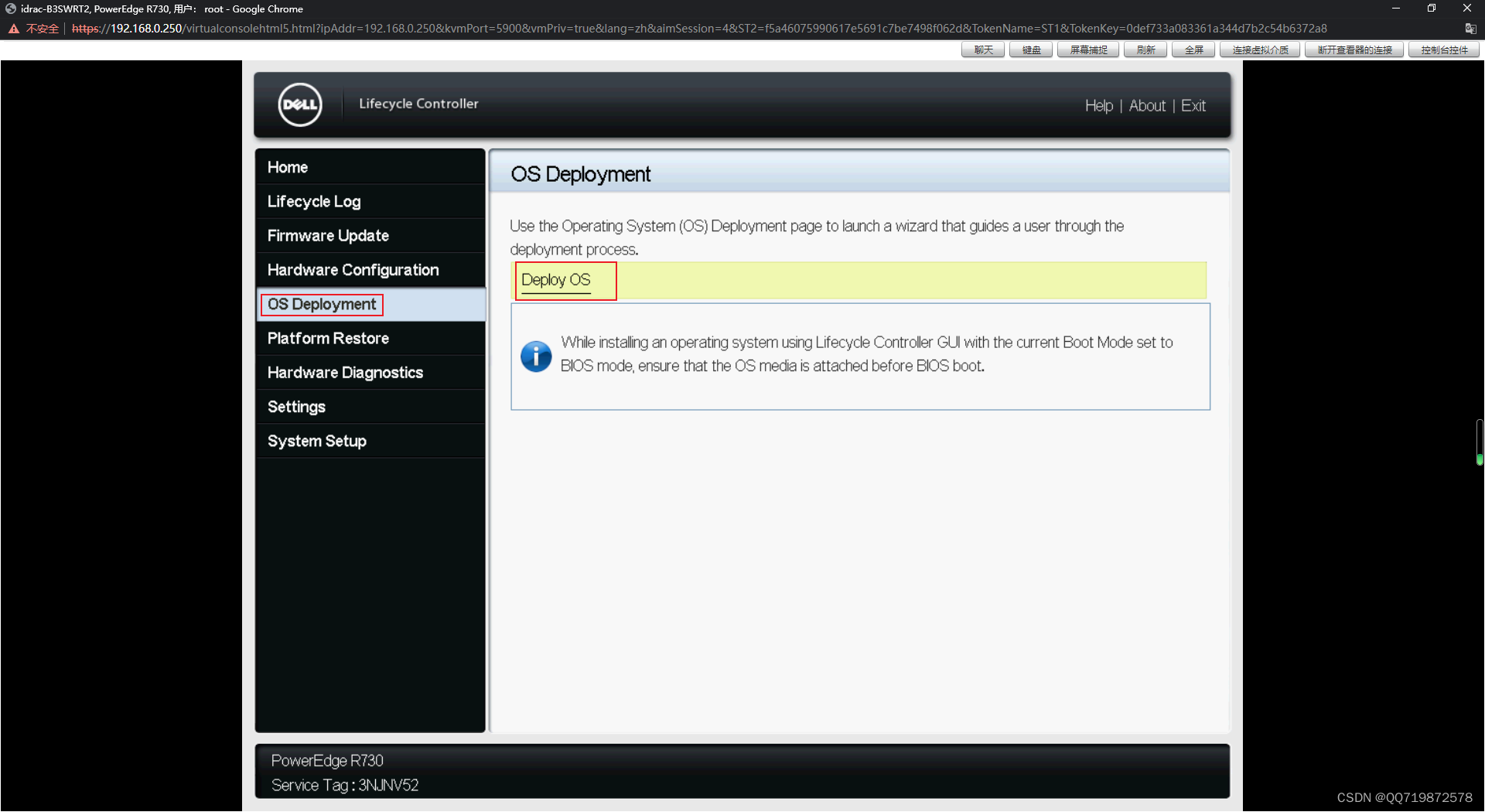1485x812 pixels.
Task: Open Lifecycle Log in sidebar
Action: (x=370, y=201)
